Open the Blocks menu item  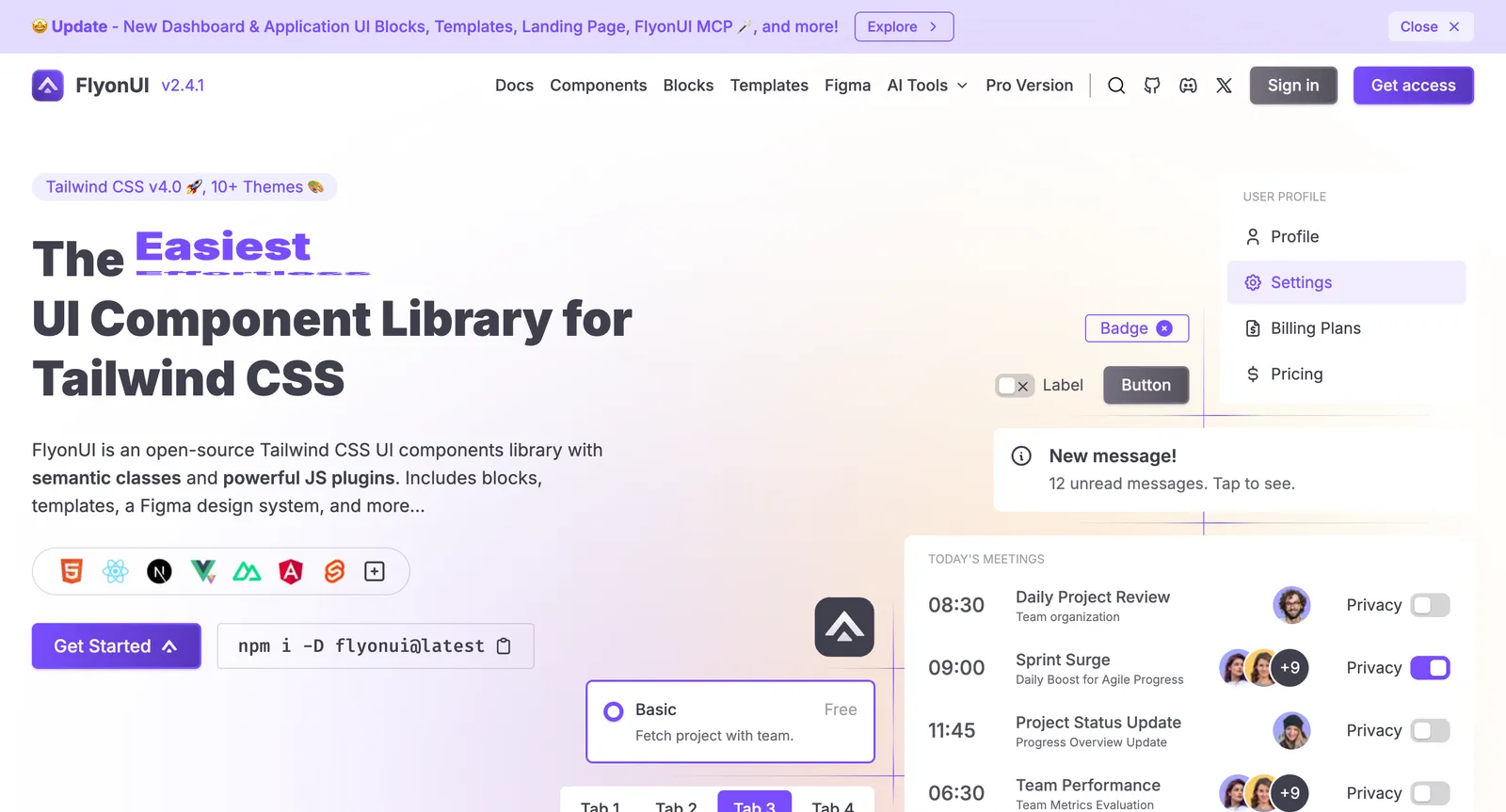688,86
